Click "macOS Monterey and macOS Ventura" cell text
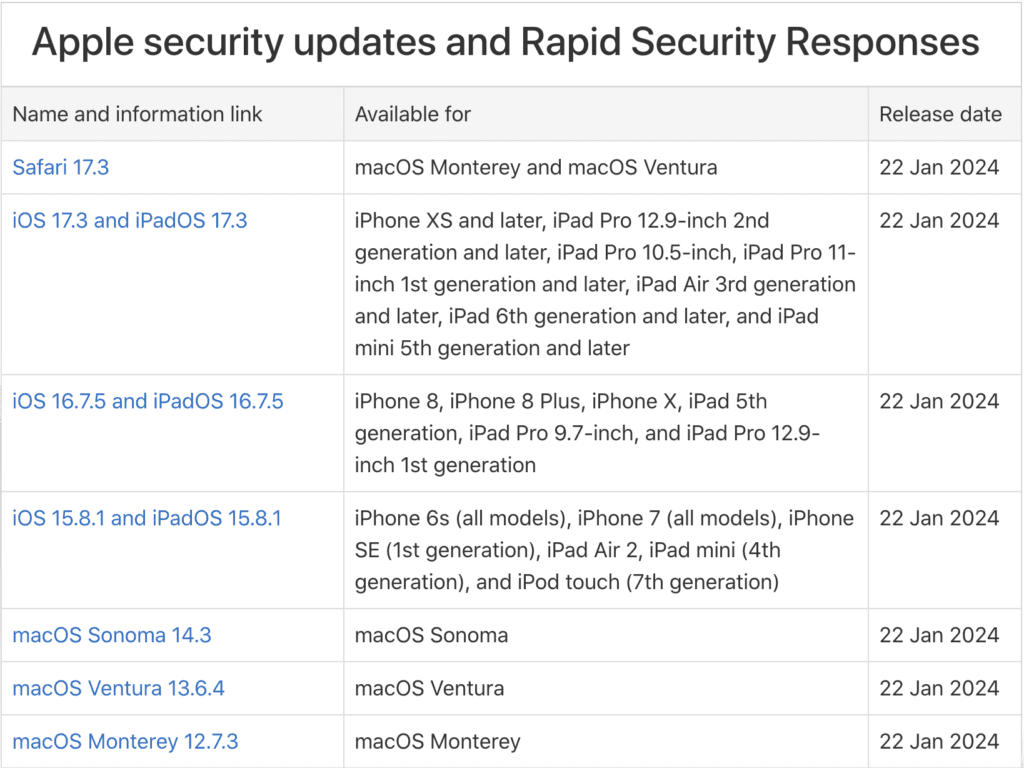Screen dimensions: 1024x768 click(536, 167)
